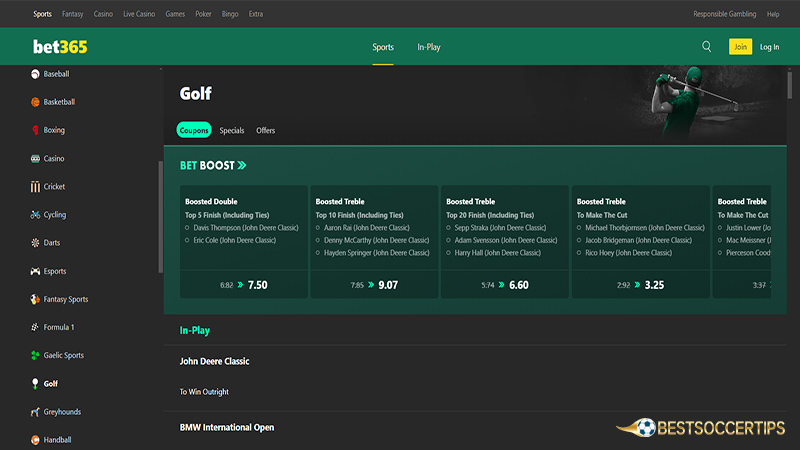
Task: Click the yellow Join button
Action: coord(740,47)
